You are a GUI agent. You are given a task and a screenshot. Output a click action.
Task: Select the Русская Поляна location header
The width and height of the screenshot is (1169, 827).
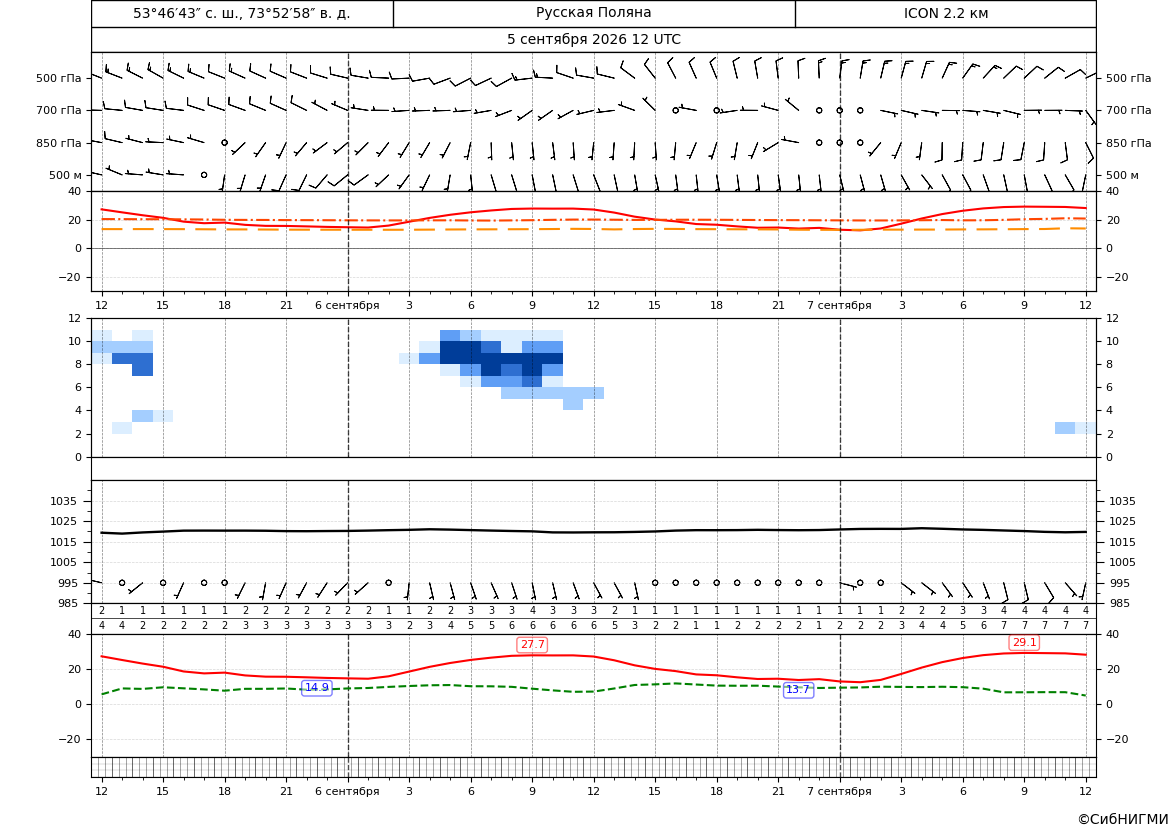pyautogui.click(x=593, y=13)
